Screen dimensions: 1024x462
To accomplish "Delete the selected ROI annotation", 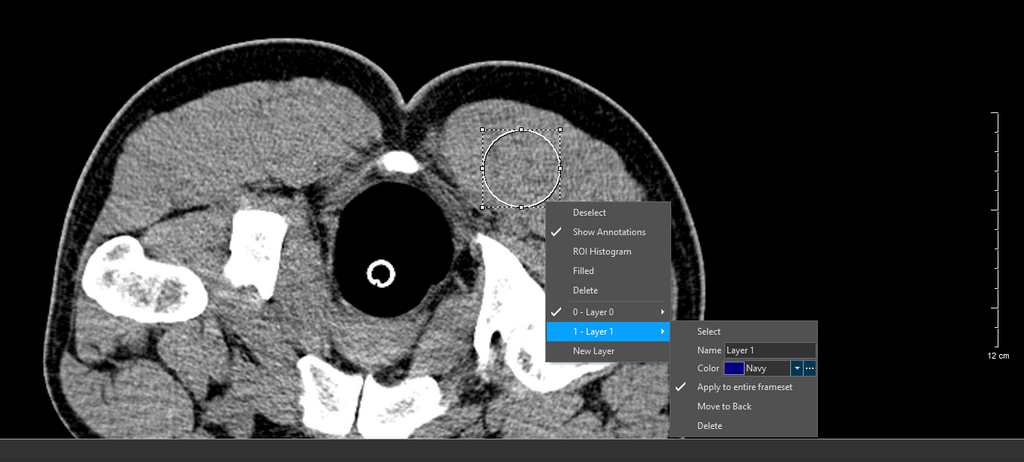I will point(585,290).
